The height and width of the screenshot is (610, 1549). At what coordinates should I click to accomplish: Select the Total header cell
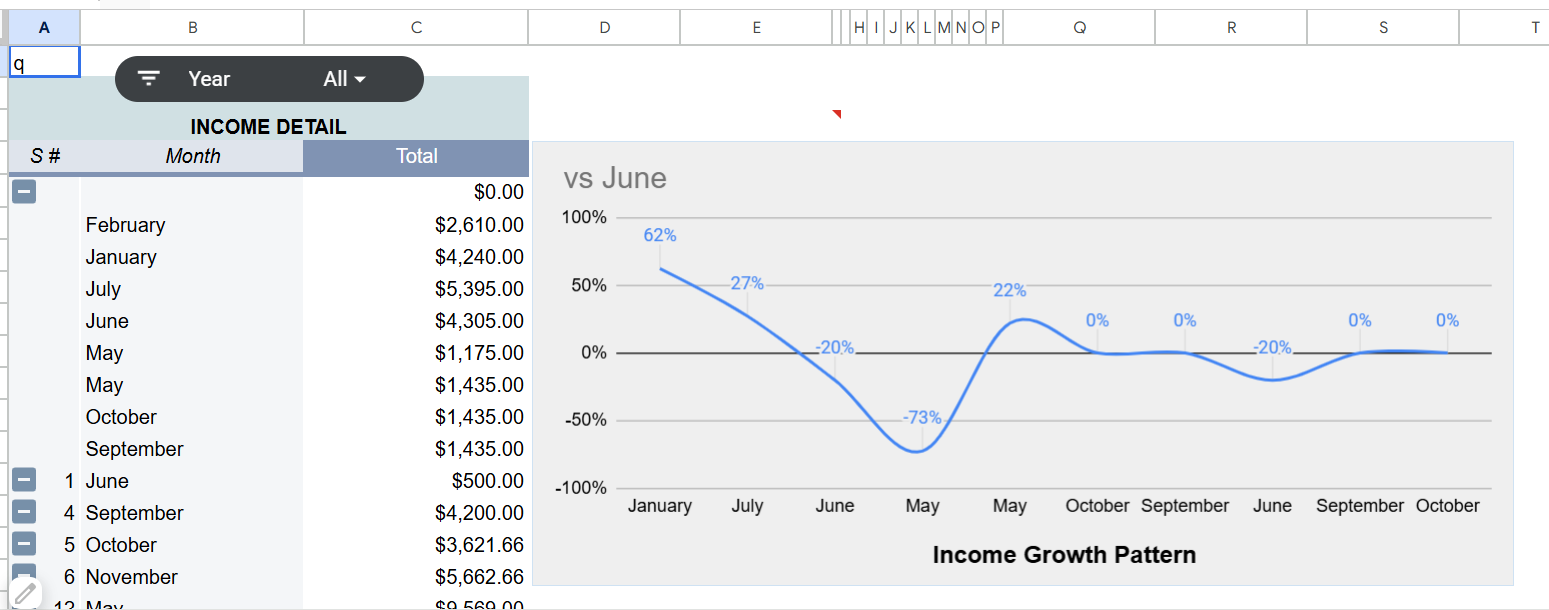[416, 156]
